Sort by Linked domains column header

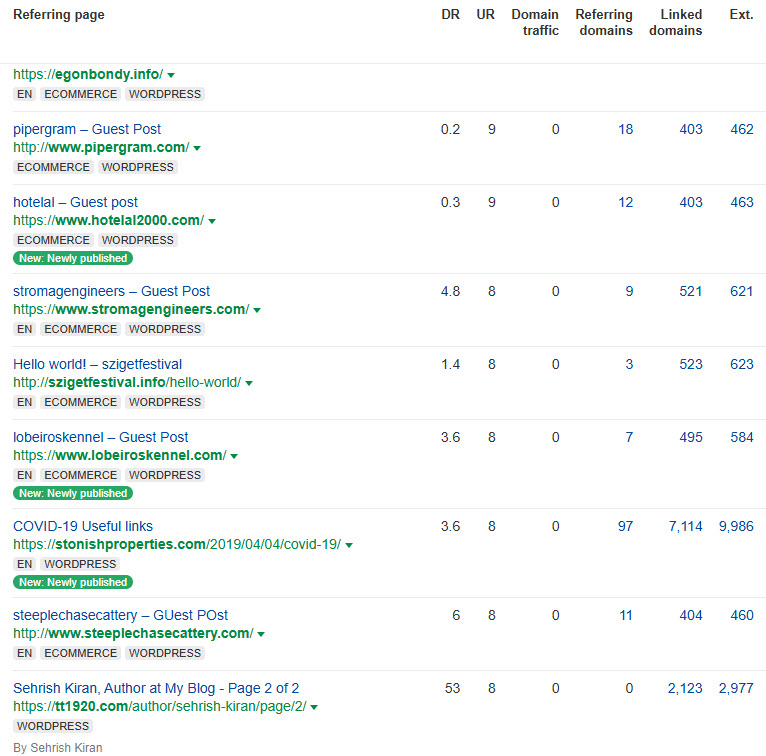pyautogui.click(x=676, y=22)
